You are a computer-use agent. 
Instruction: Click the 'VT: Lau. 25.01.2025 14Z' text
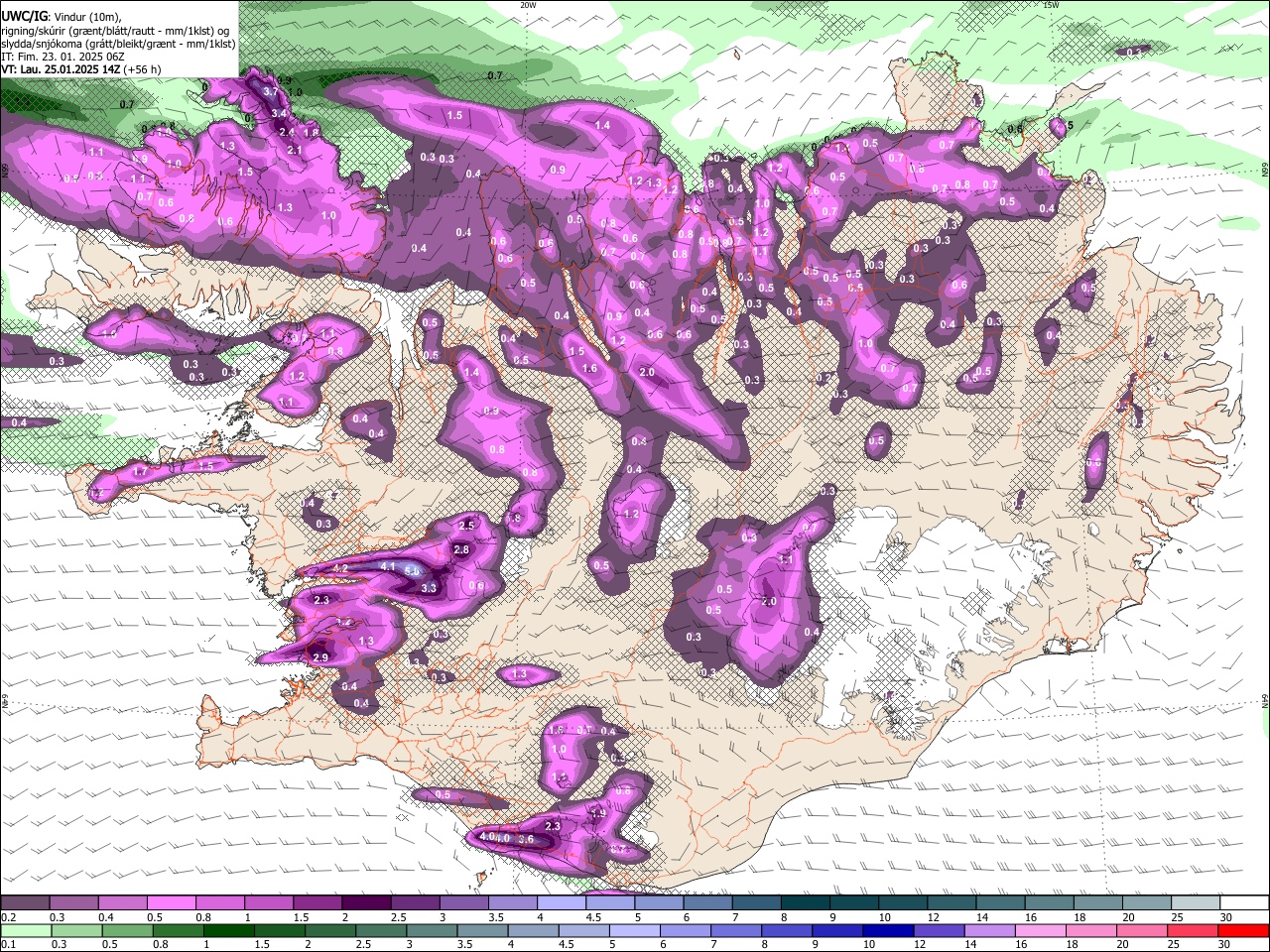(x=61, y=69)
